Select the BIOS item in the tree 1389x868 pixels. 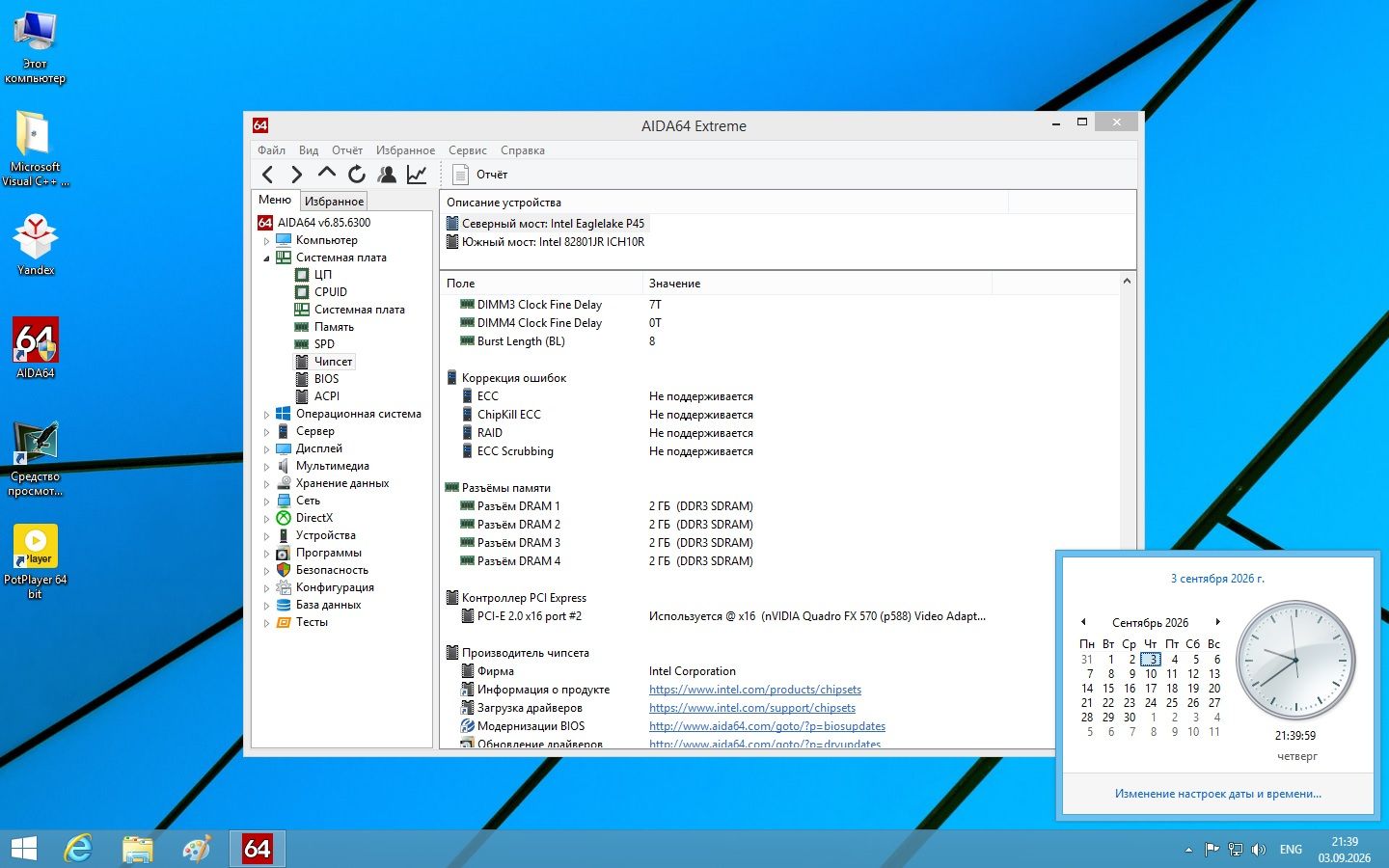pyautogui.click(x=326, y=379)
